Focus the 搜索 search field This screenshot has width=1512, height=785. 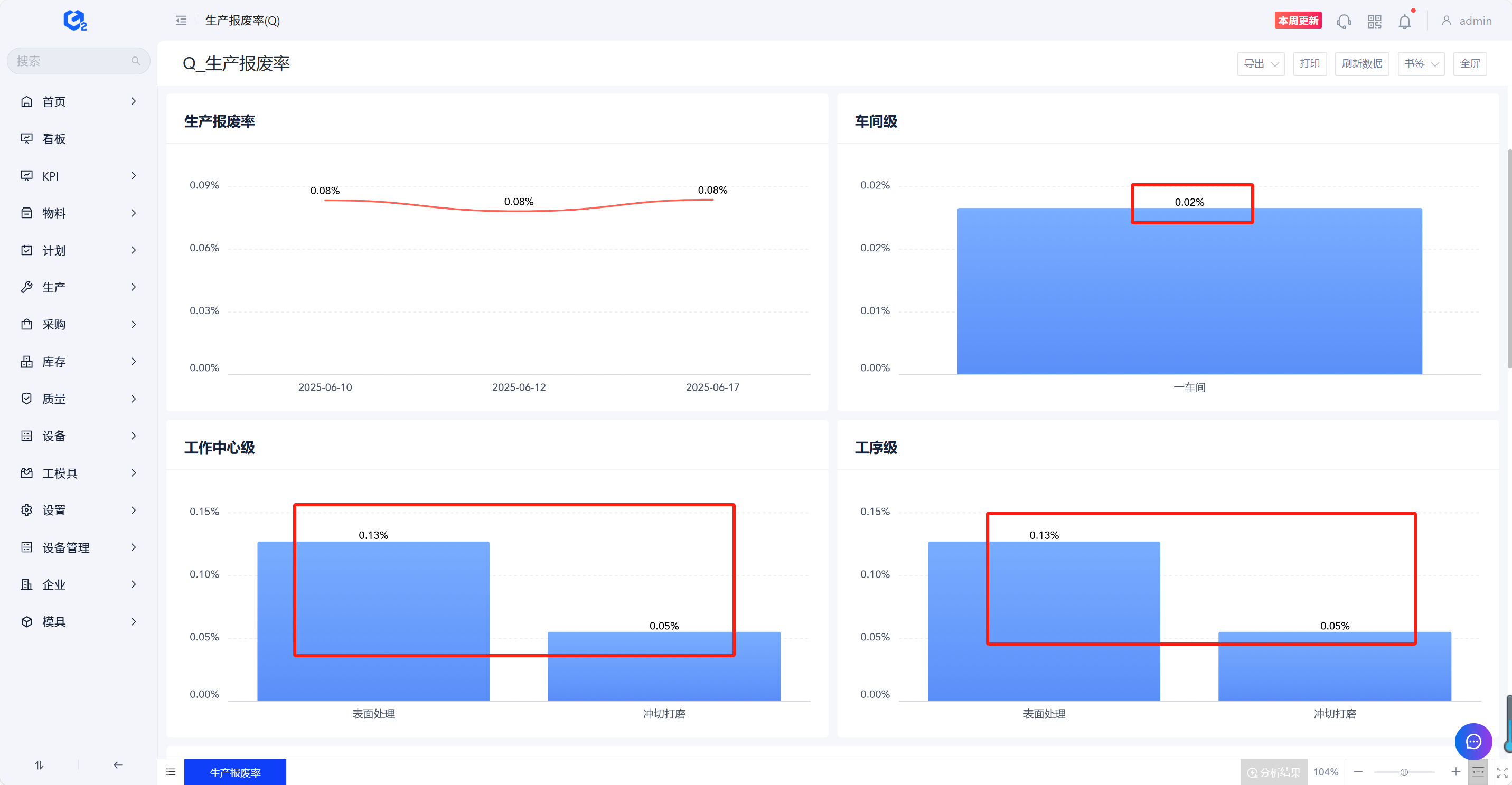tap(70, 61)
